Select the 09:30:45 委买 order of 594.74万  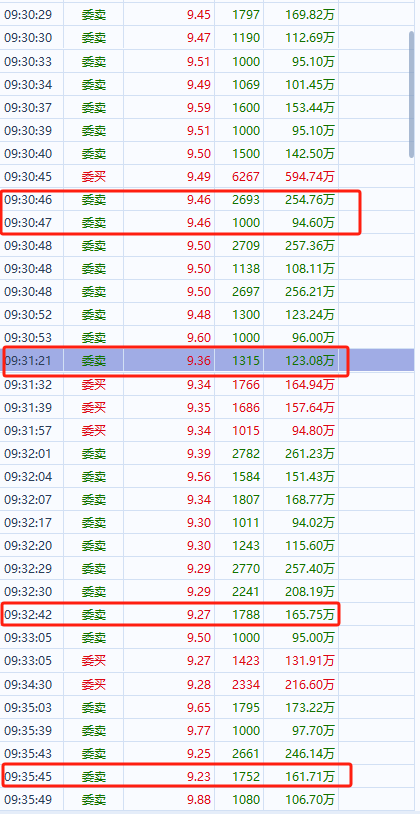click(208, 177)
